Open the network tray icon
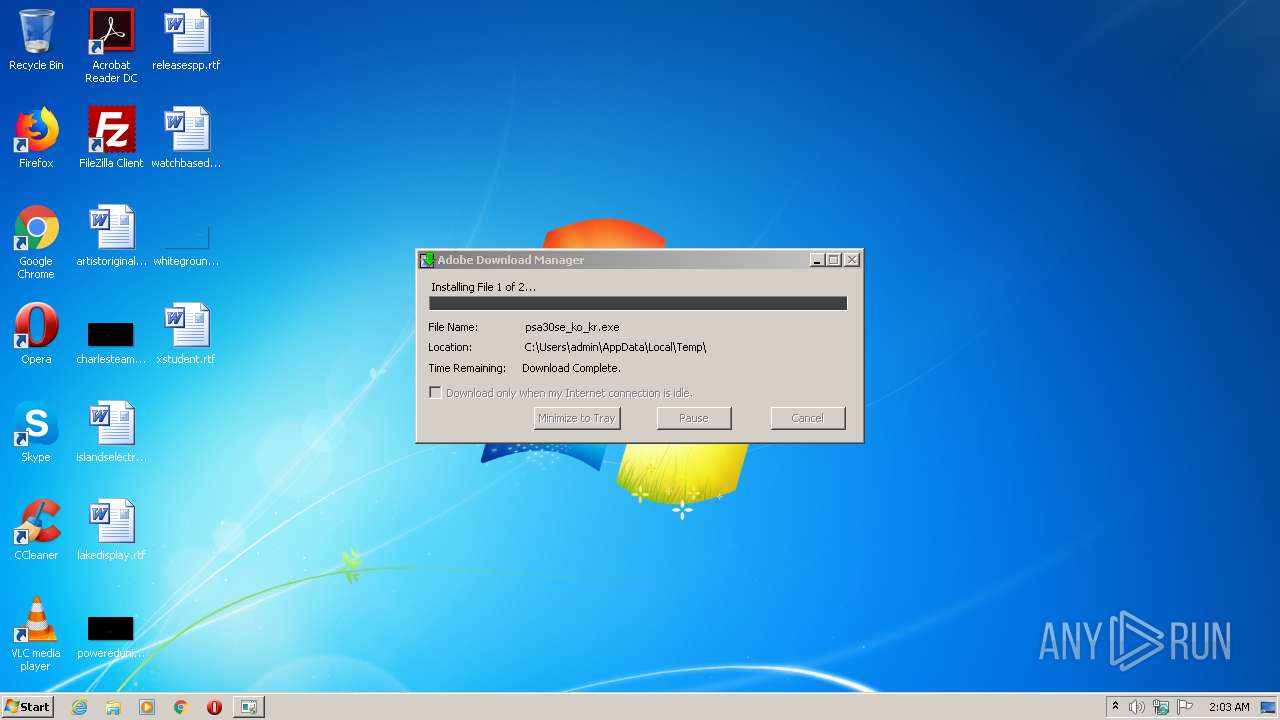Image resolution: width=1280 pixels, height=720 pixels. pos(1161,707)
